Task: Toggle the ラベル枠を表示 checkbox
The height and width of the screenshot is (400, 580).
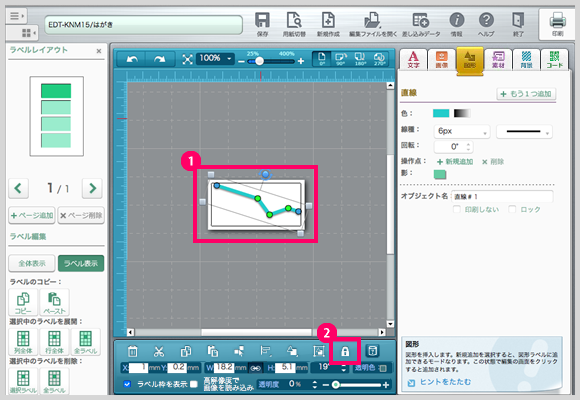Action: 127,384
